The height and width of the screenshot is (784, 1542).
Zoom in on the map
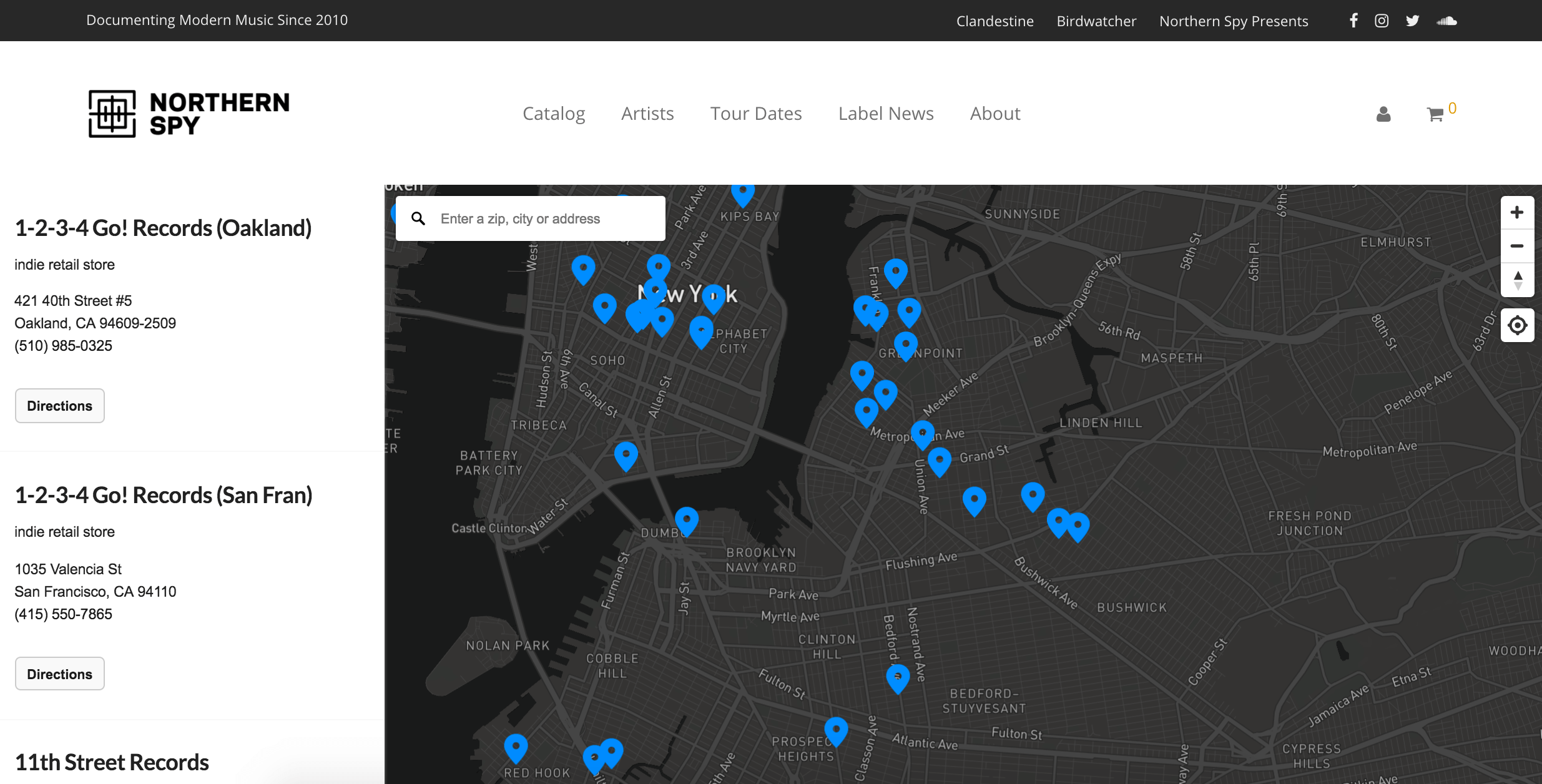(x=1517, y=213)
